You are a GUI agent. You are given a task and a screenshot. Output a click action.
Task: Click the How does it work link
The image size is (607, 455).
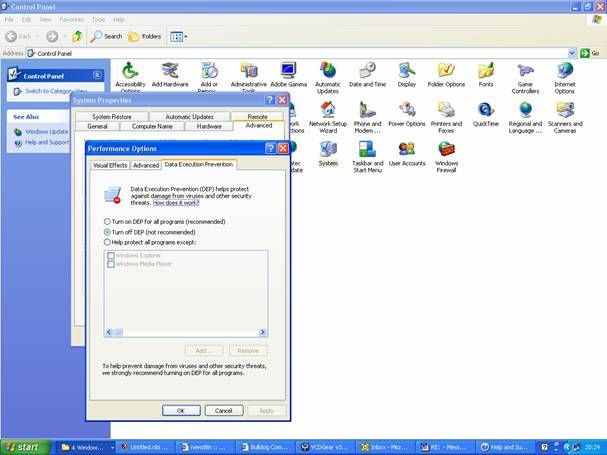tap(176, 203)
